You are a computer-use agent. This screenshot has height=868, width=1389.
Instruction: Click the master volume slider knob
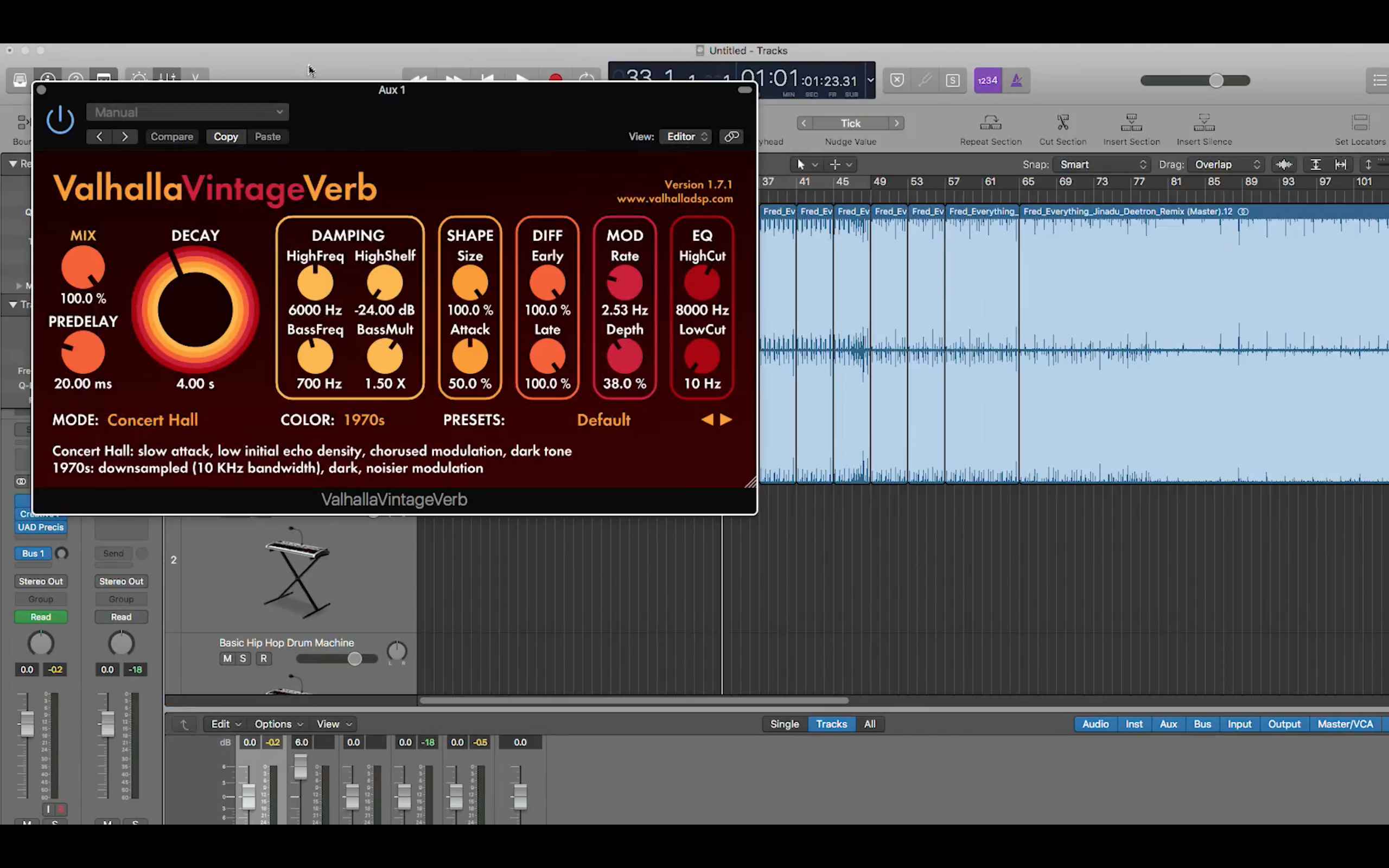[x=1216, y=80]
